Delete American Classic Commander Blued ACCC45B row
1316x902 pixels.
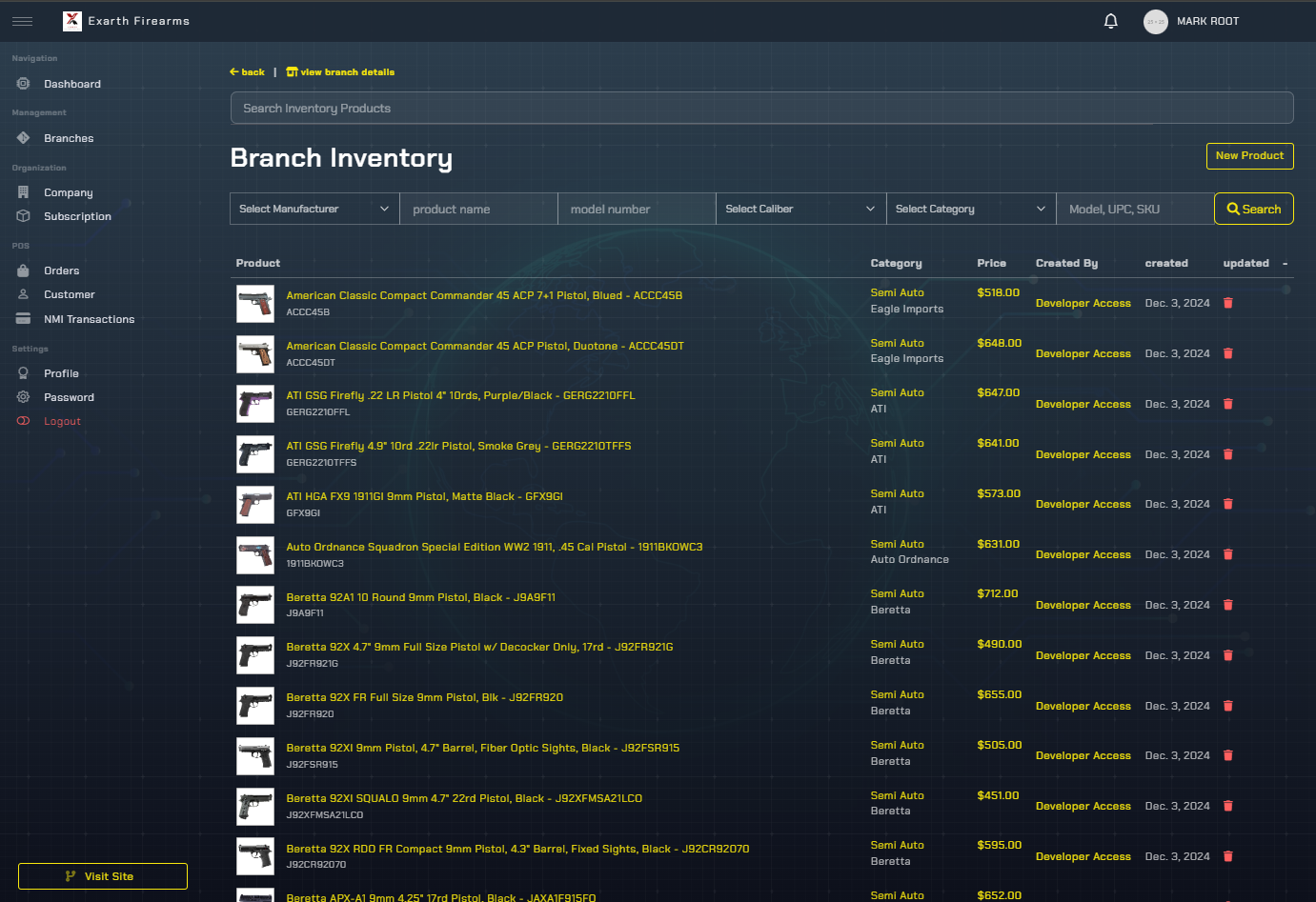tap(1228, 303)
